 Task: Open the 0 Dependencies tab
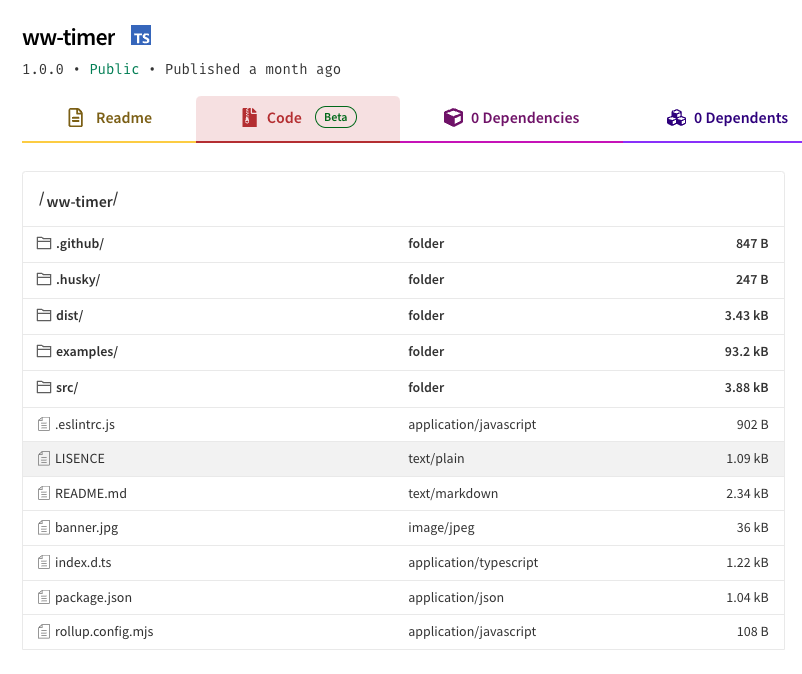pyautogui.click(x=512, y=118)
